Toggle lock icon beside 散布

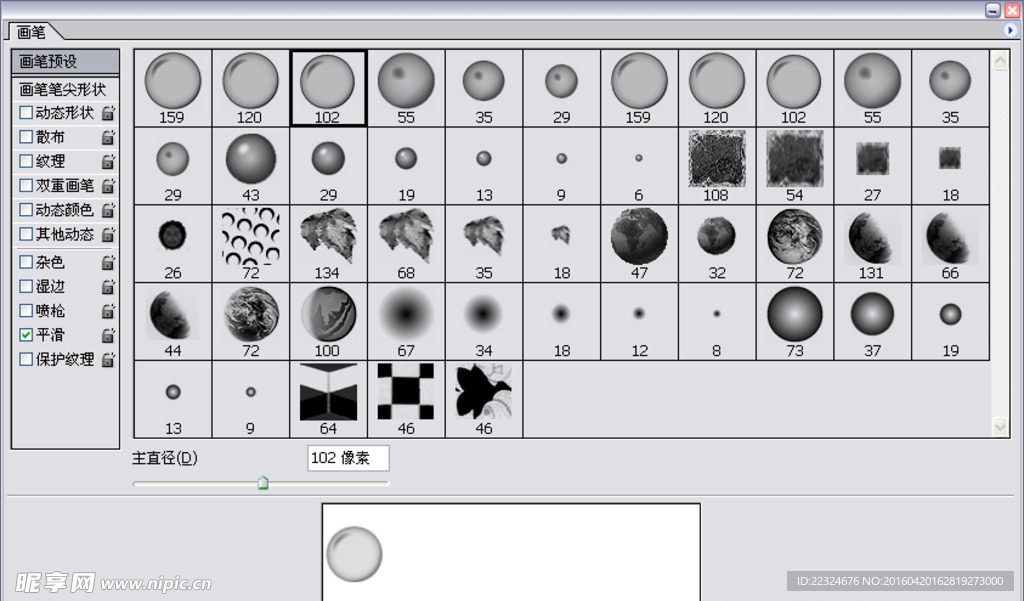tap(108, 137)
